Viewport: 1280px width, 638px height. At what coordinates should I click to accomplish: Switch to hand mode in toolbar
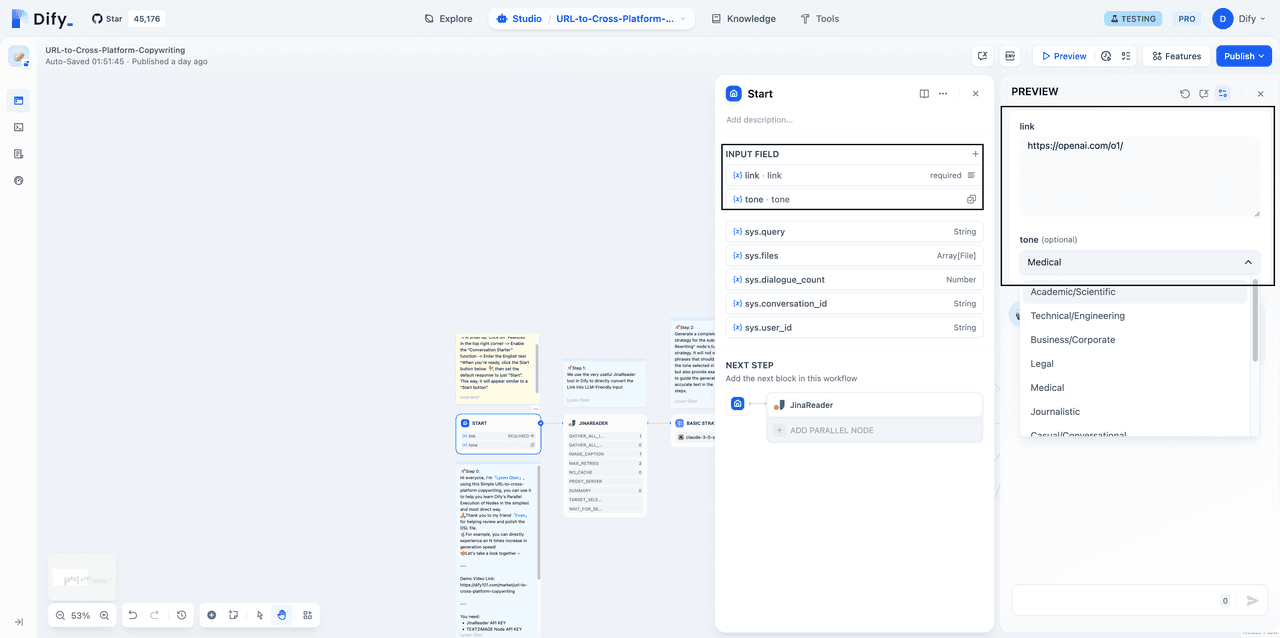282,615
